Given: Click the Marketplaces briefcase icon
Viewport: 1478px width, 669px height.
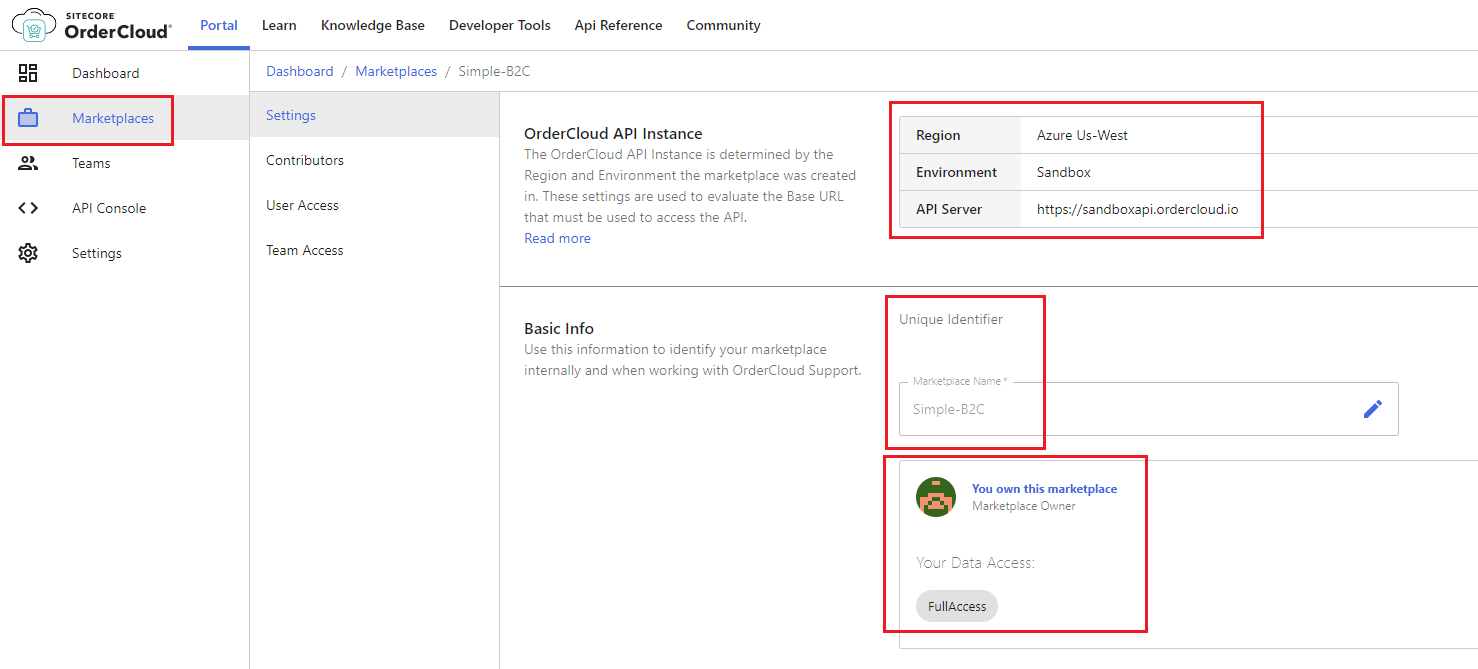Looking at the screenshot, I should (x=28, y=118).
